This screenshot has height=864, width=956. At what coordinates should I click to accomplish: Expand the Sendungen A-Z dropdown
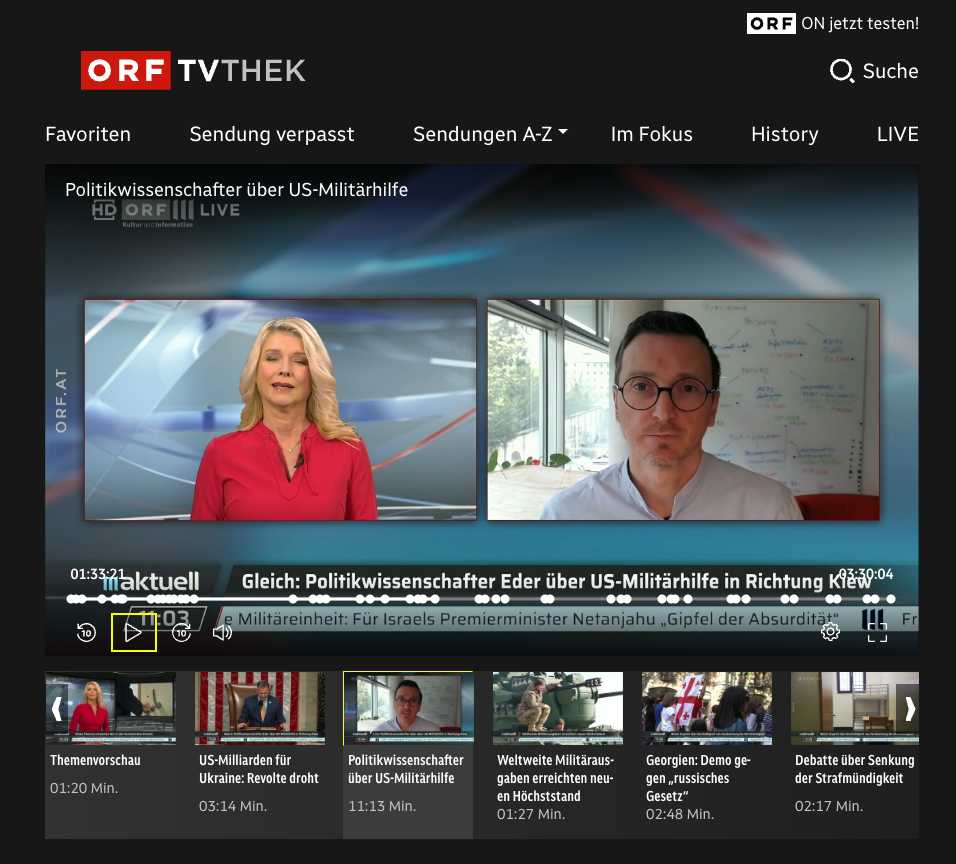490,134
